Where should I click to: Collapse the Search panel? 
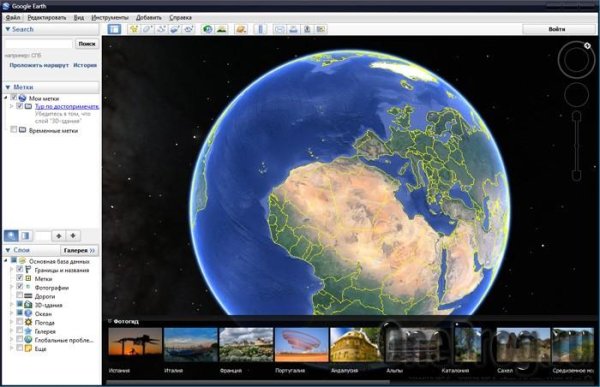(8, 29)
